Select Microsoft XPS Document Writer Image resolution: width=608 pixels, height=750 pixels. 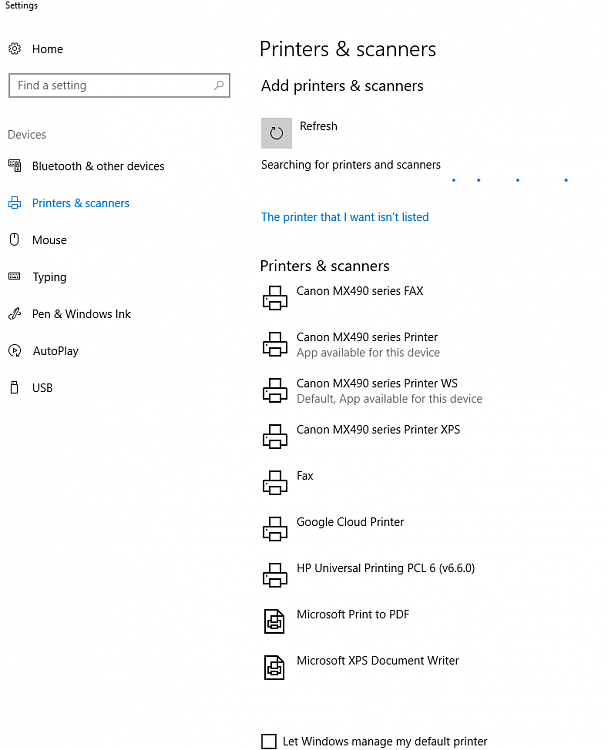point(377,661)
